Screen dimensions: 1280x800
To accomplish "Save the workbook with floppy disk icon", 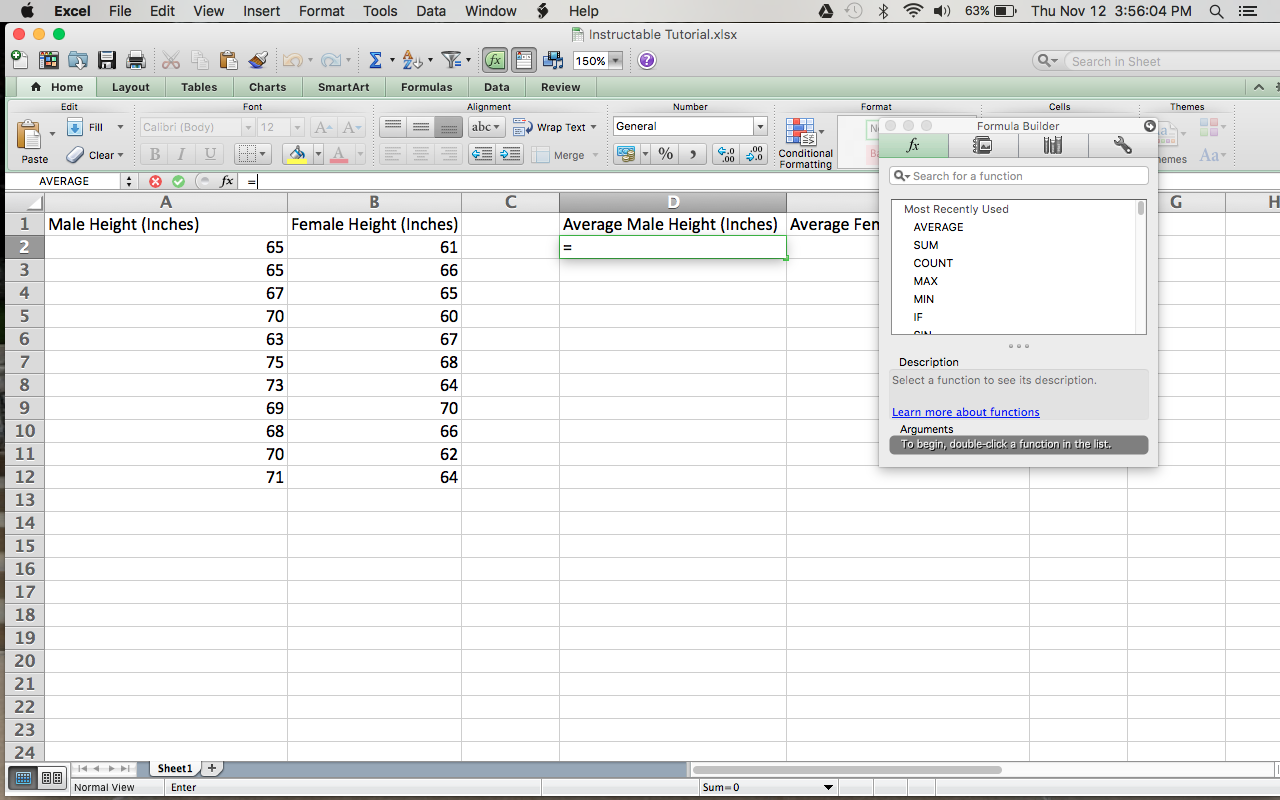I will point(106,60).
